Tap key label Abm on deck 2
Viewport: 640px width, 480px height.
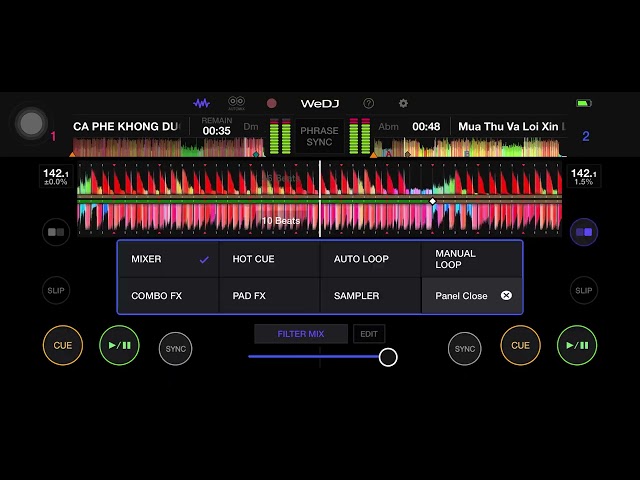(x=388, y=127)
